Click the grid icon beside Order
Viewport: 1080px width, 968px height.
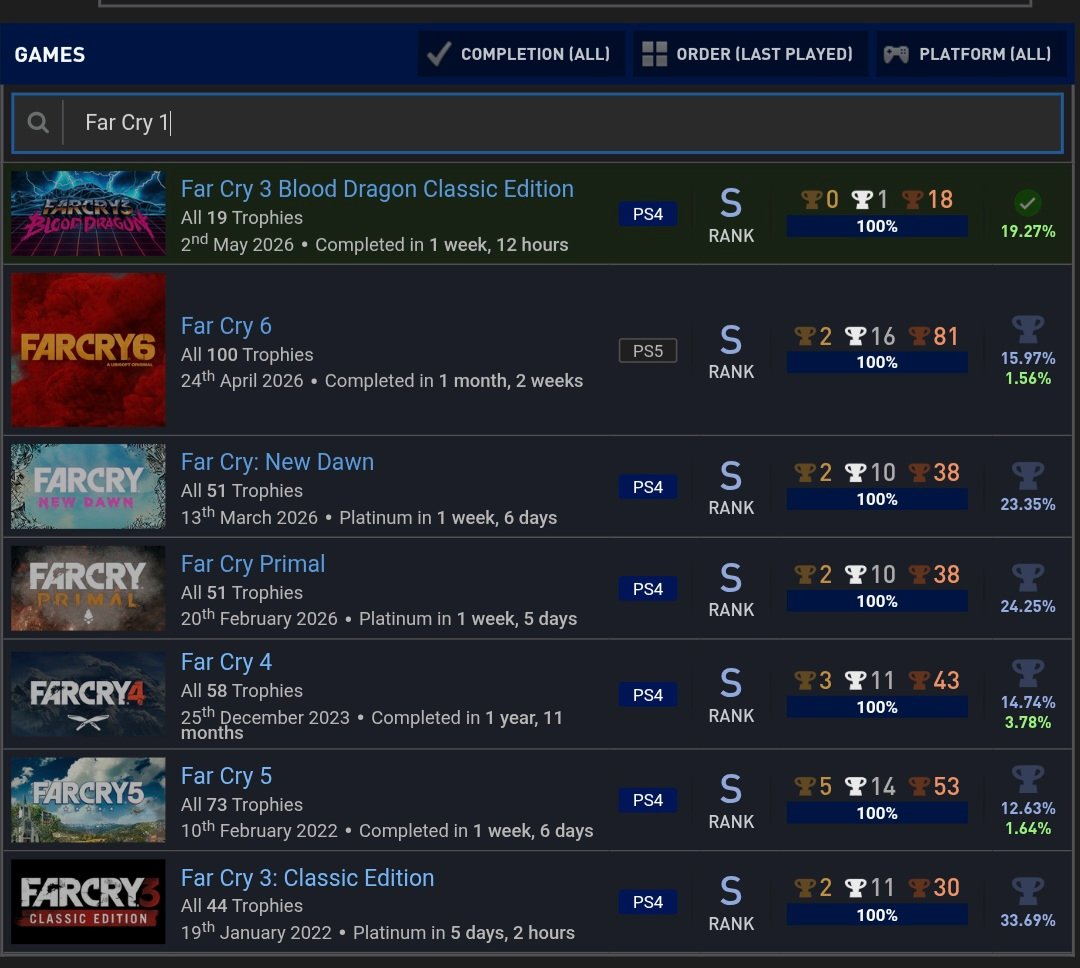coord(654,54)
